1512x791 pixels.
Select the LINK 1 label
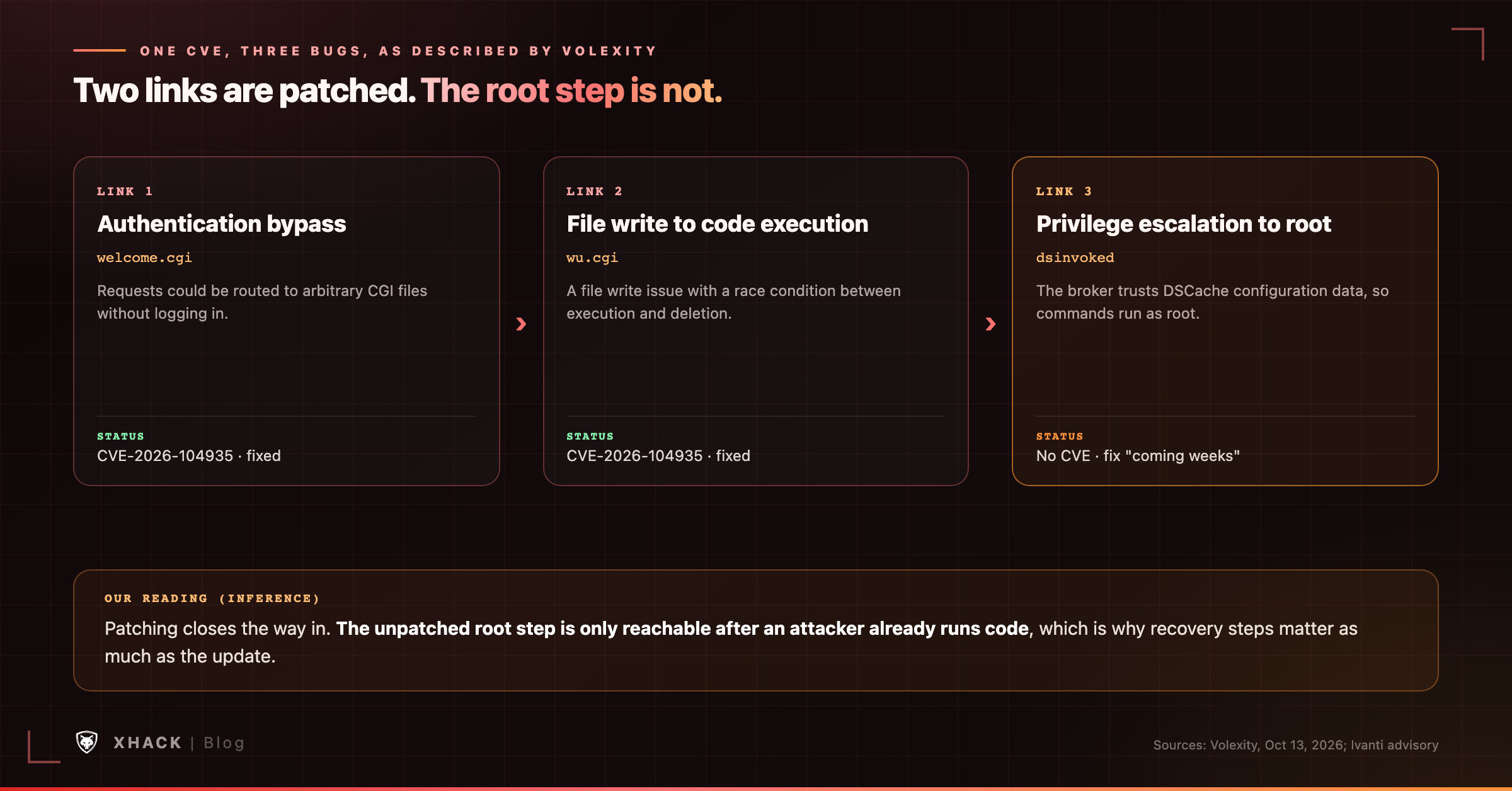(x=125, y=191)
